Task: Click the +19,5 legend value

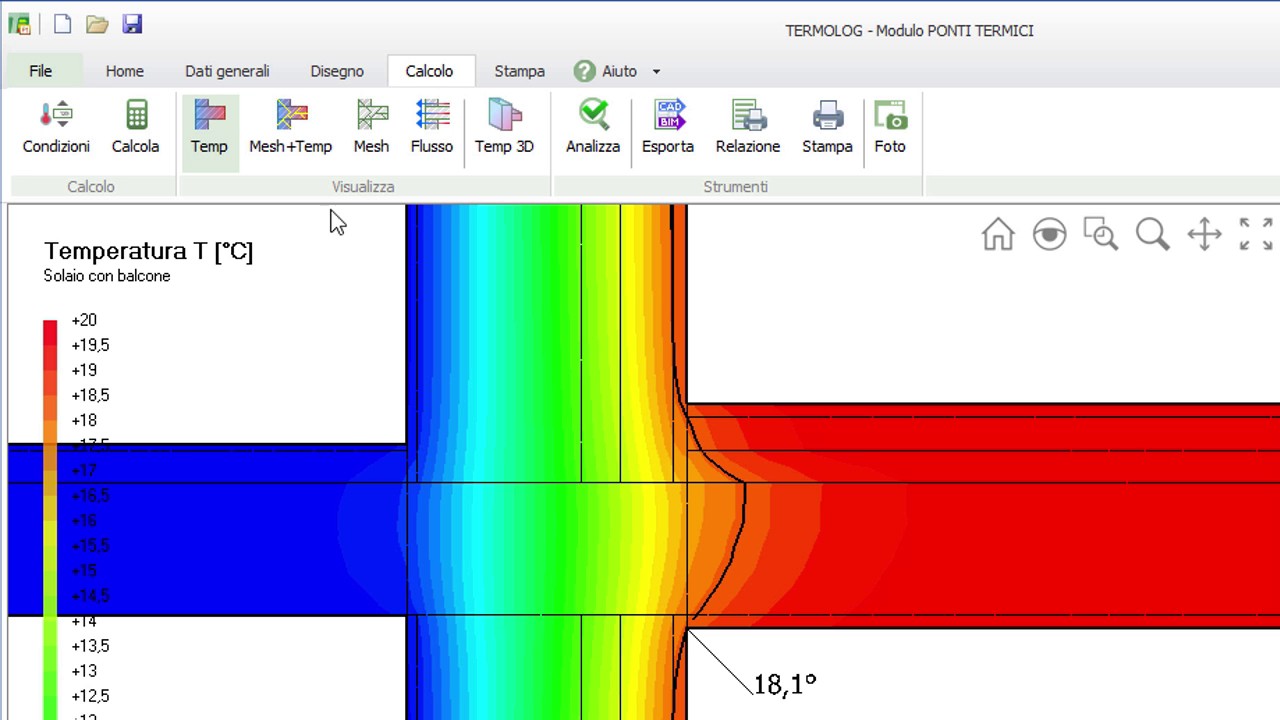Action: point(90,345)
